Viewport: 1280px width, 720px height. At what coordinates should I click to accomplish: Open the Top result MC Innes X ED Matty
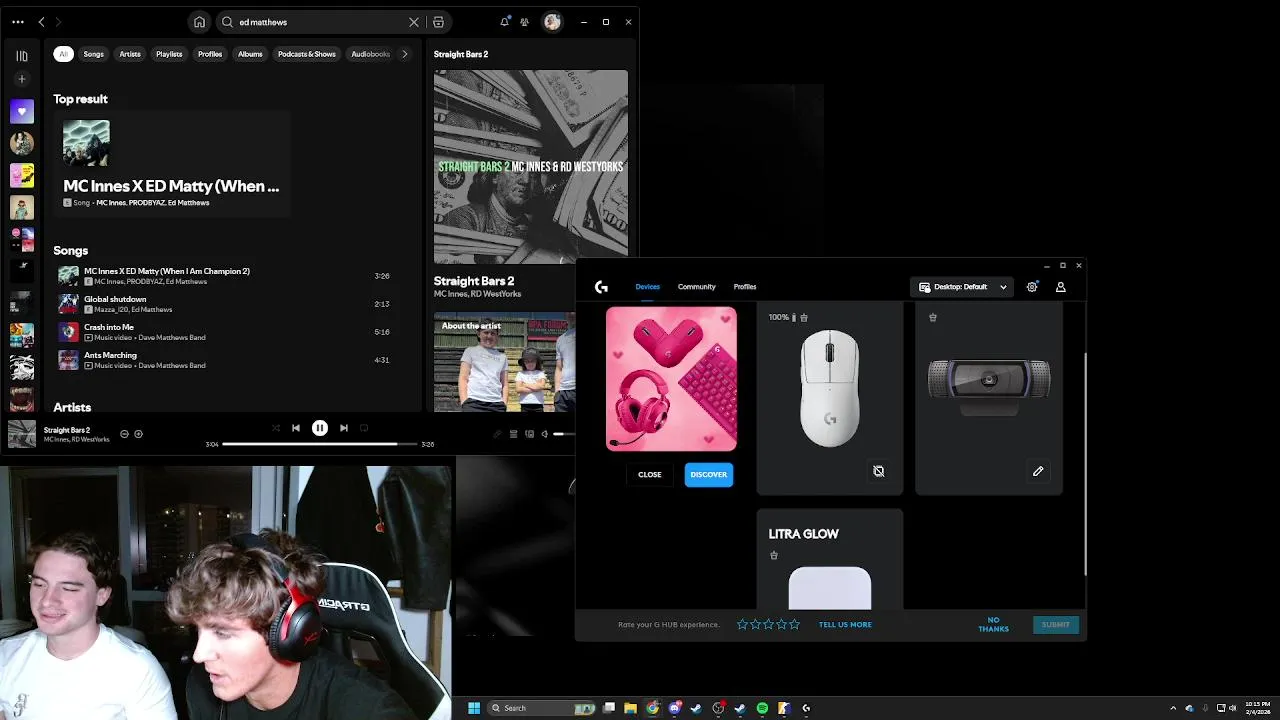click(x=171, y=165)
